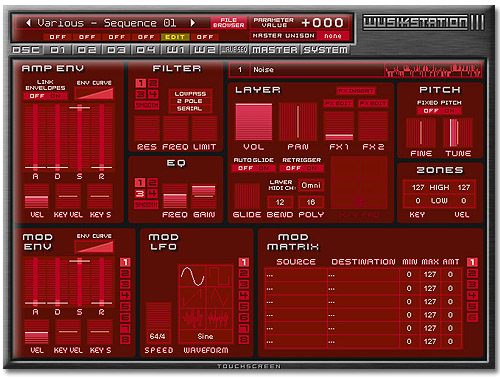
Task: Select the square waveform icon
Action: tap(219, 276)
